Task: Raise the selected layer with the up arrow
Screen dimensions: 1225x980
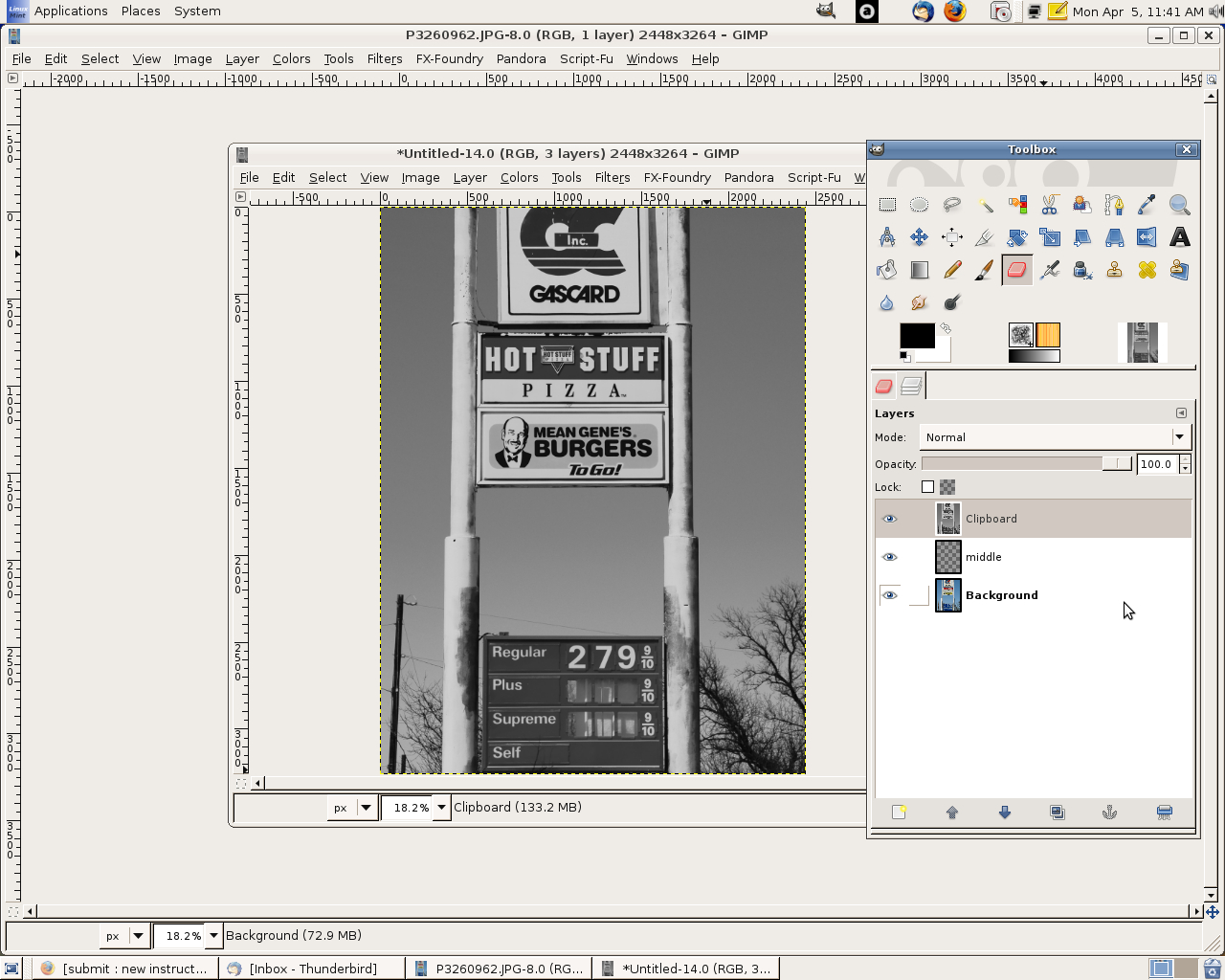Action: click(952, 813)
